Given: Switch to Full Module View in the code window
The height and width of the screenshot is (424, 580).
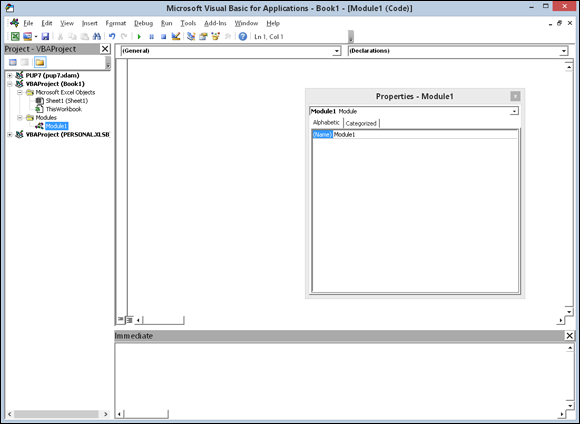Looking at the screenshot, I should [129, 320].
